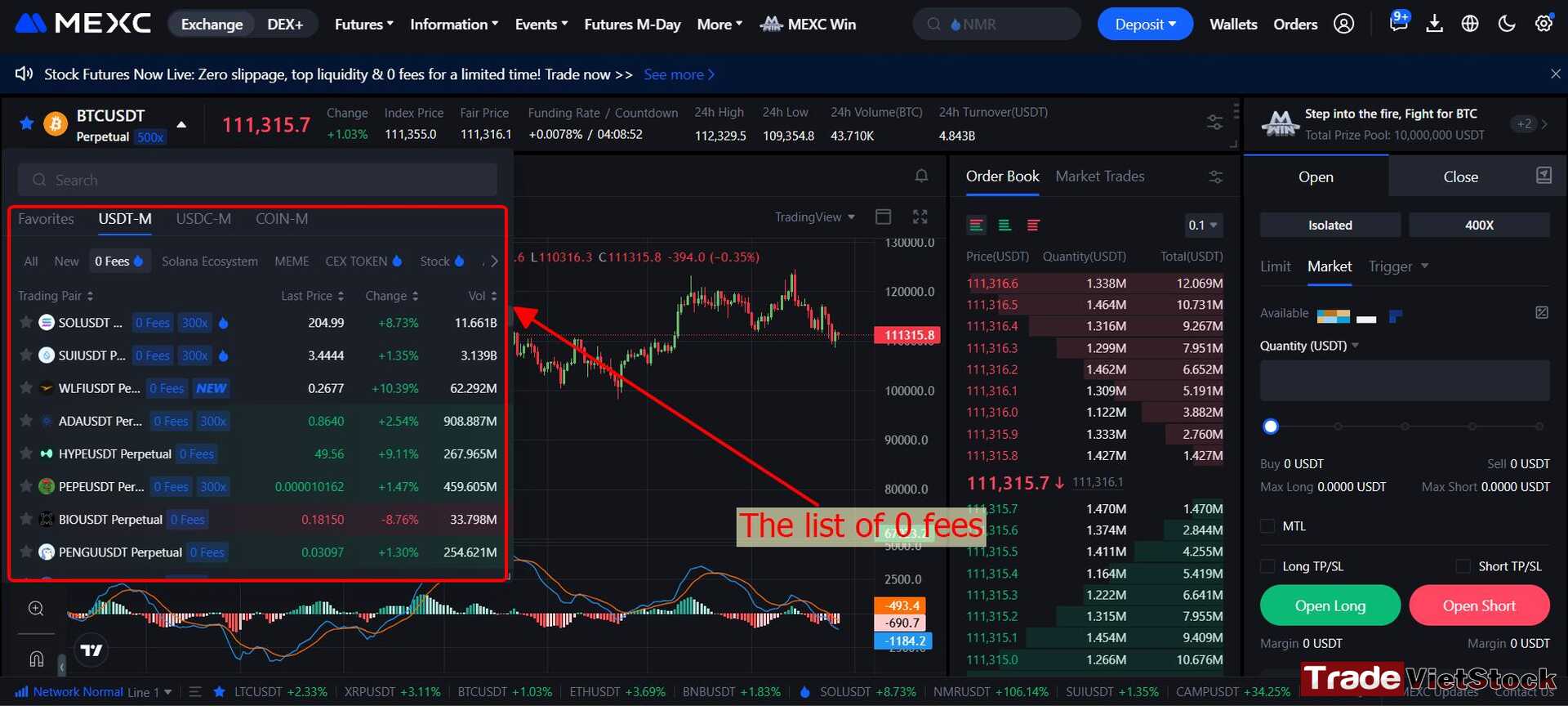This screenshot has width=1568, height=706.
Task: Expand the chart to fullscreen
Action: click(920, 217)
